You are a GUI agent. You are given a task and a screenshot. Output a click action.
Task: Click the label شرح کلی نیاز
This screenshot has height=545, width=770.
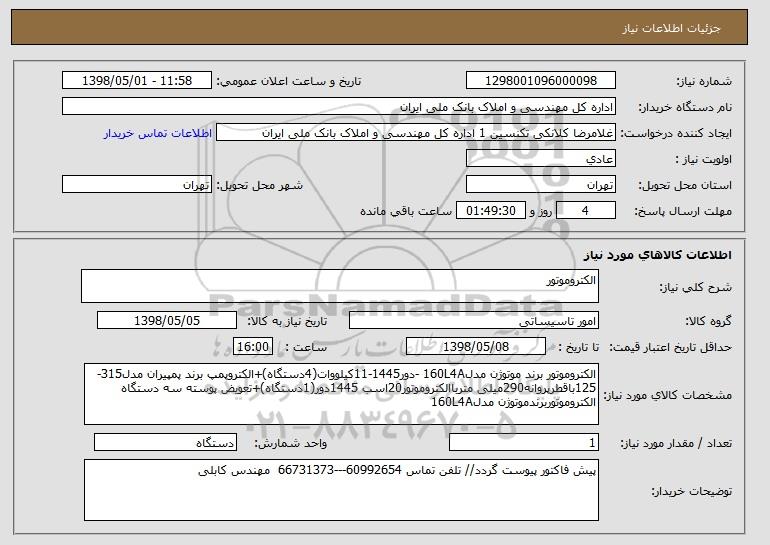coord(695,287)
